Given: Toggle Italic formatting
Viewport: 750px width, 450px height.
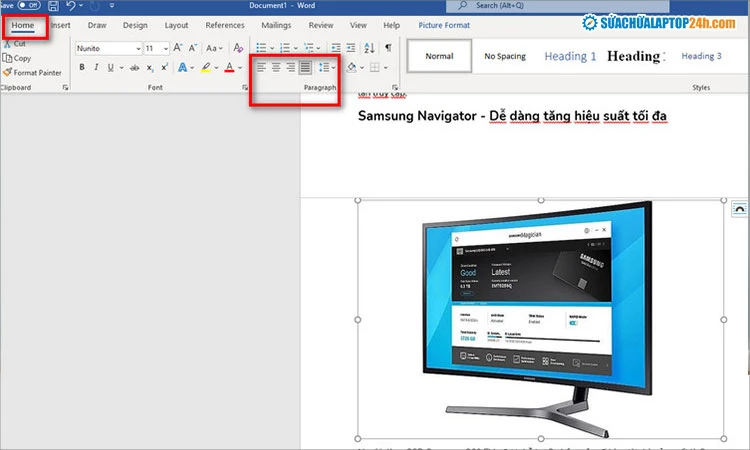Looking at the screenshot, I should [96, 67].
